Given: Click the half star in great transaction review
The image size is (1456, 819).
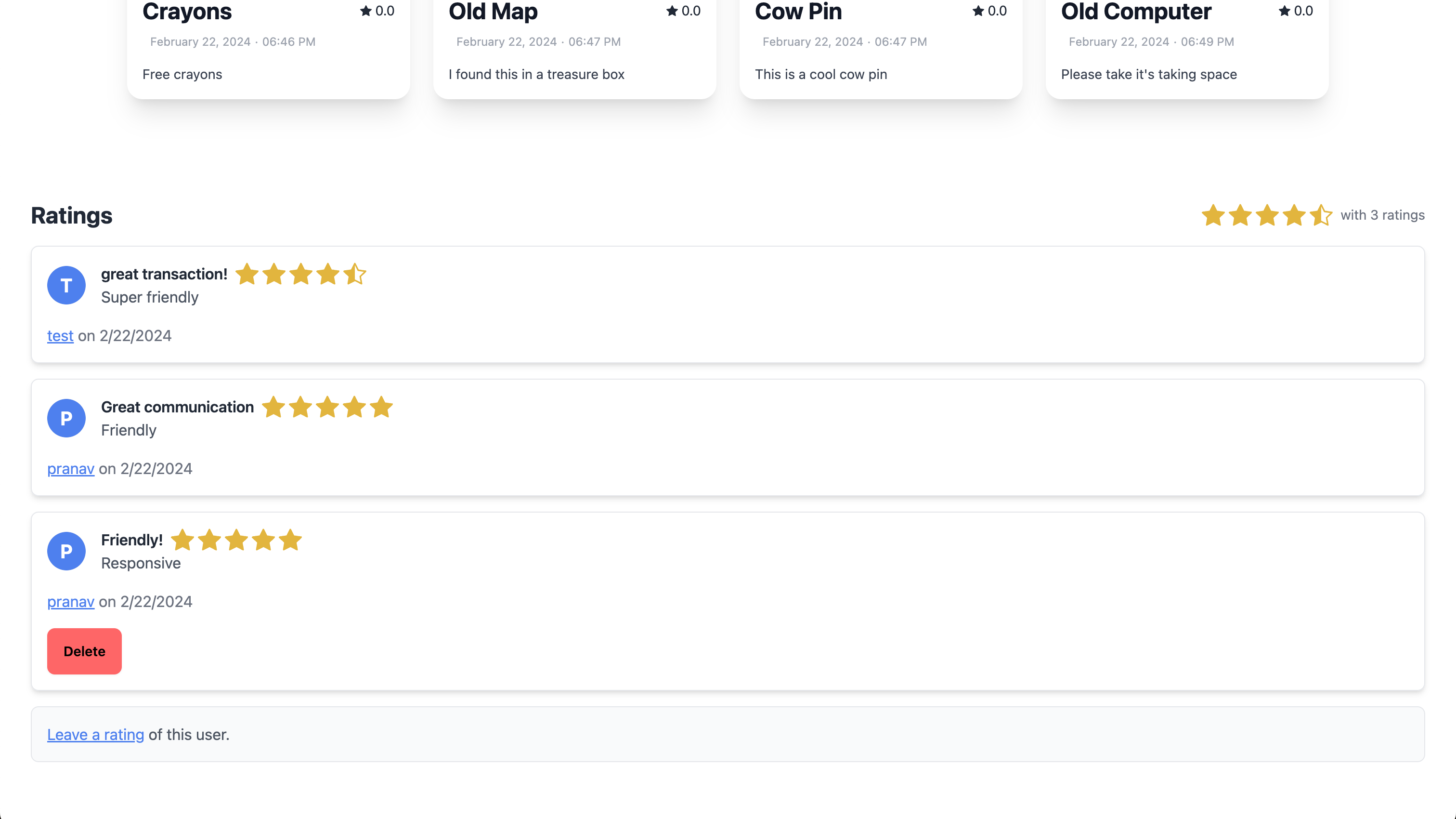Looking at the screenshot, I should coord(355,274).
